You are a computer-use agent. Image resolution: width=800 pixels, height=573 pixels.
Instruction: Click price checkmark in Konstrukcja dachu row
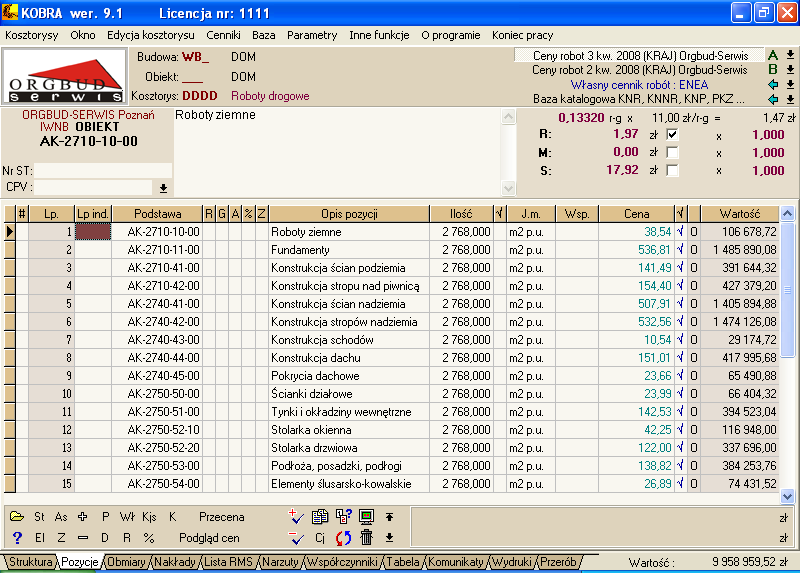tap(680, 357)
